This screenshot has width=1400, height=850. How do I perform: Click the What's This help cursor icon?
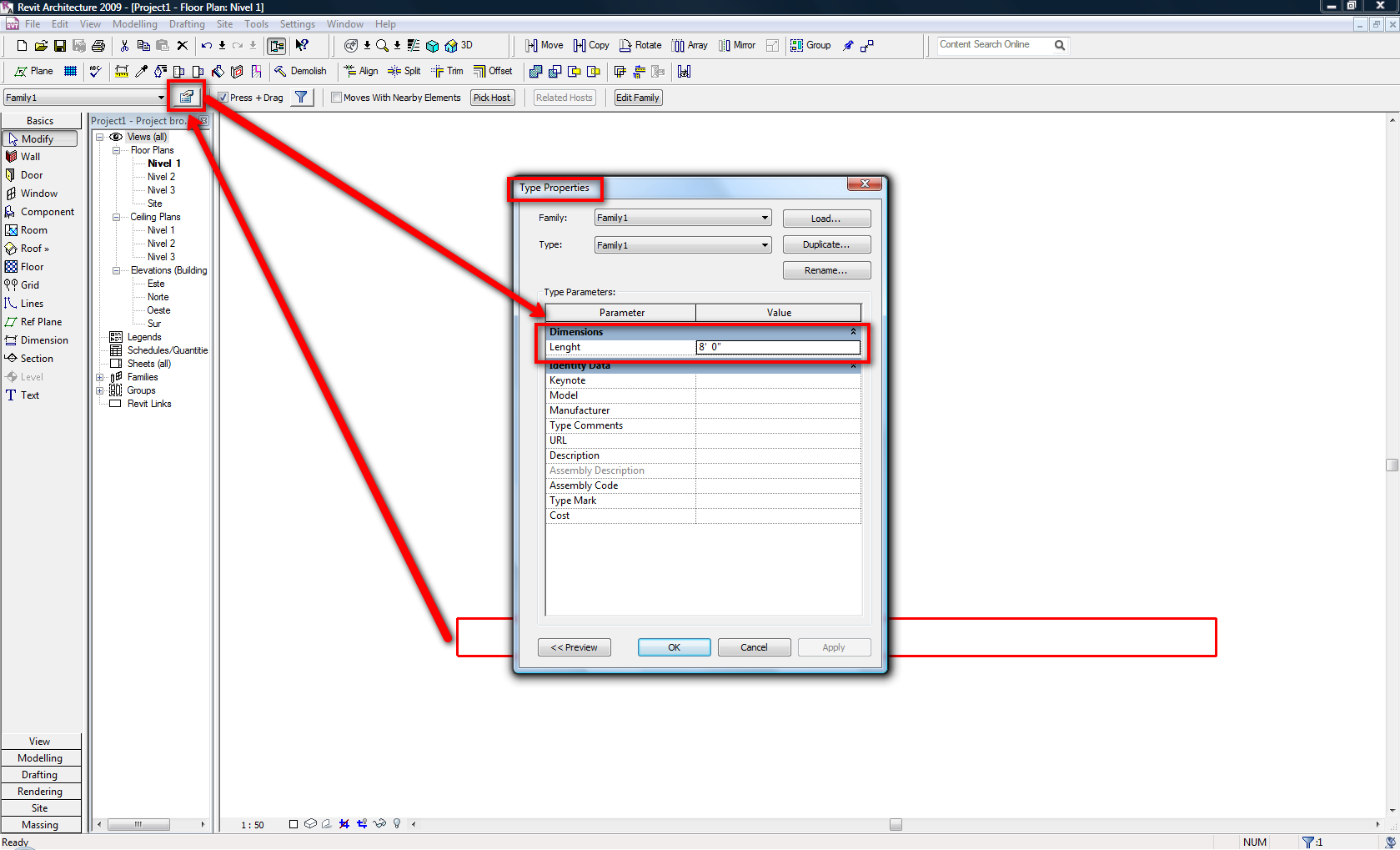click(302, 46)
